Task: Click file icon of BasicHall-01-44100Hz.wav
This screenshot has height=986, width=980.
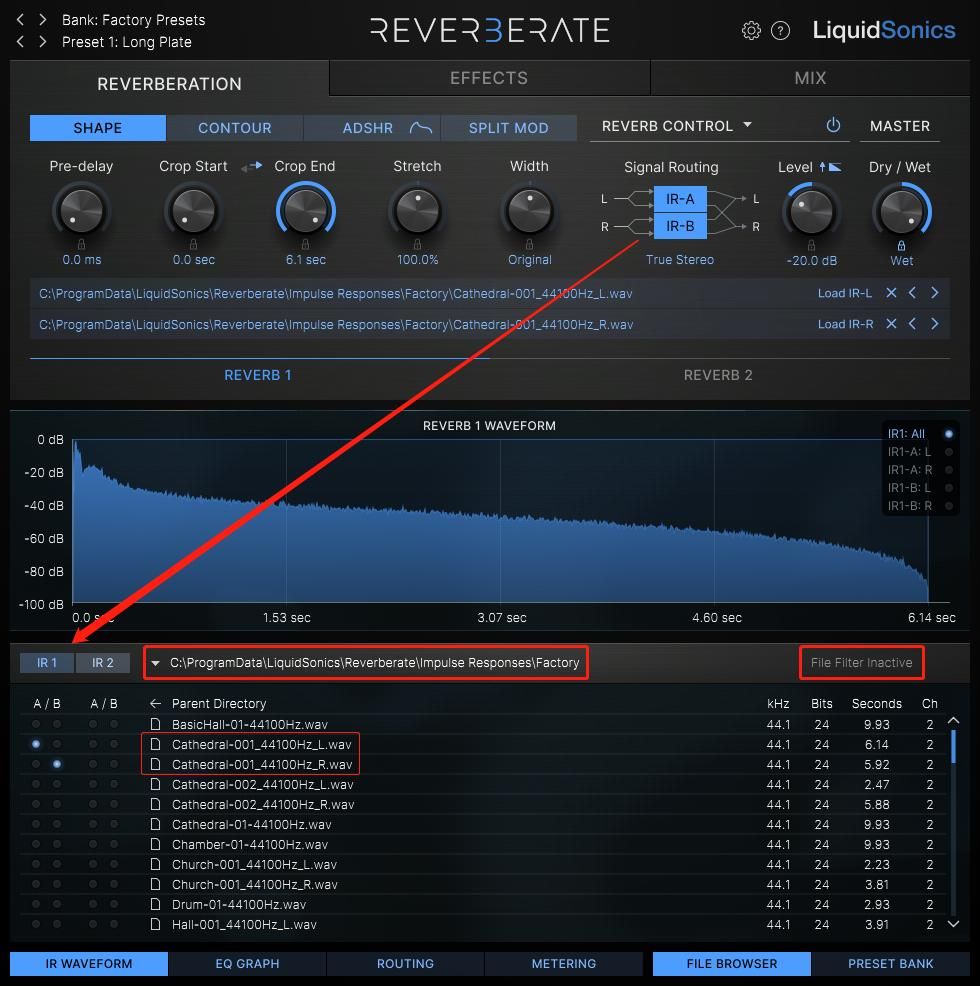Action: point(155,724)
